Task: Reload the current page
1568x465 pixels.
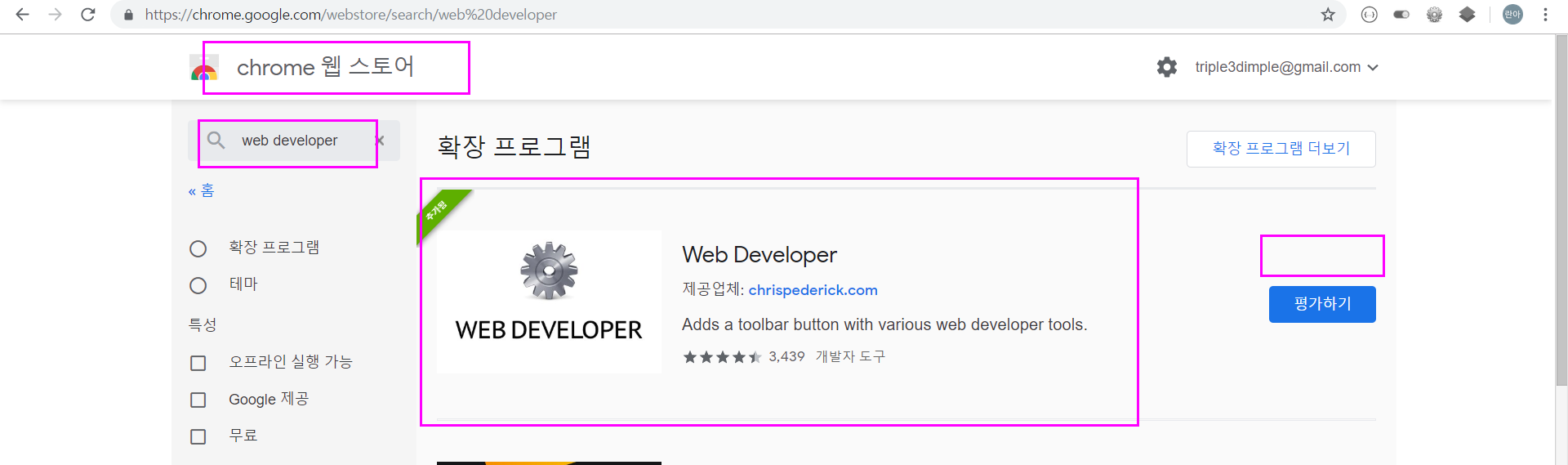Action: tap(88, 15)
